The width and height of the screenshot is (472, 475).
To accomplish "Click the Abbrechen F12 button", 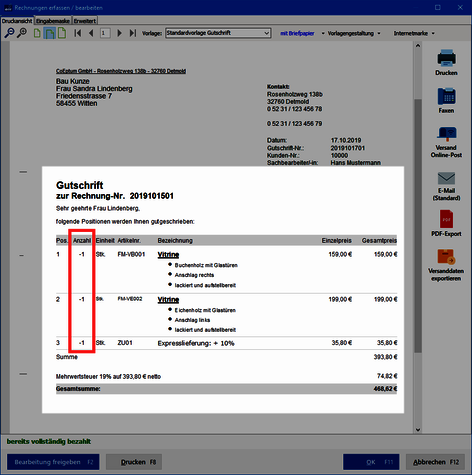I will [x=435, y=462].
